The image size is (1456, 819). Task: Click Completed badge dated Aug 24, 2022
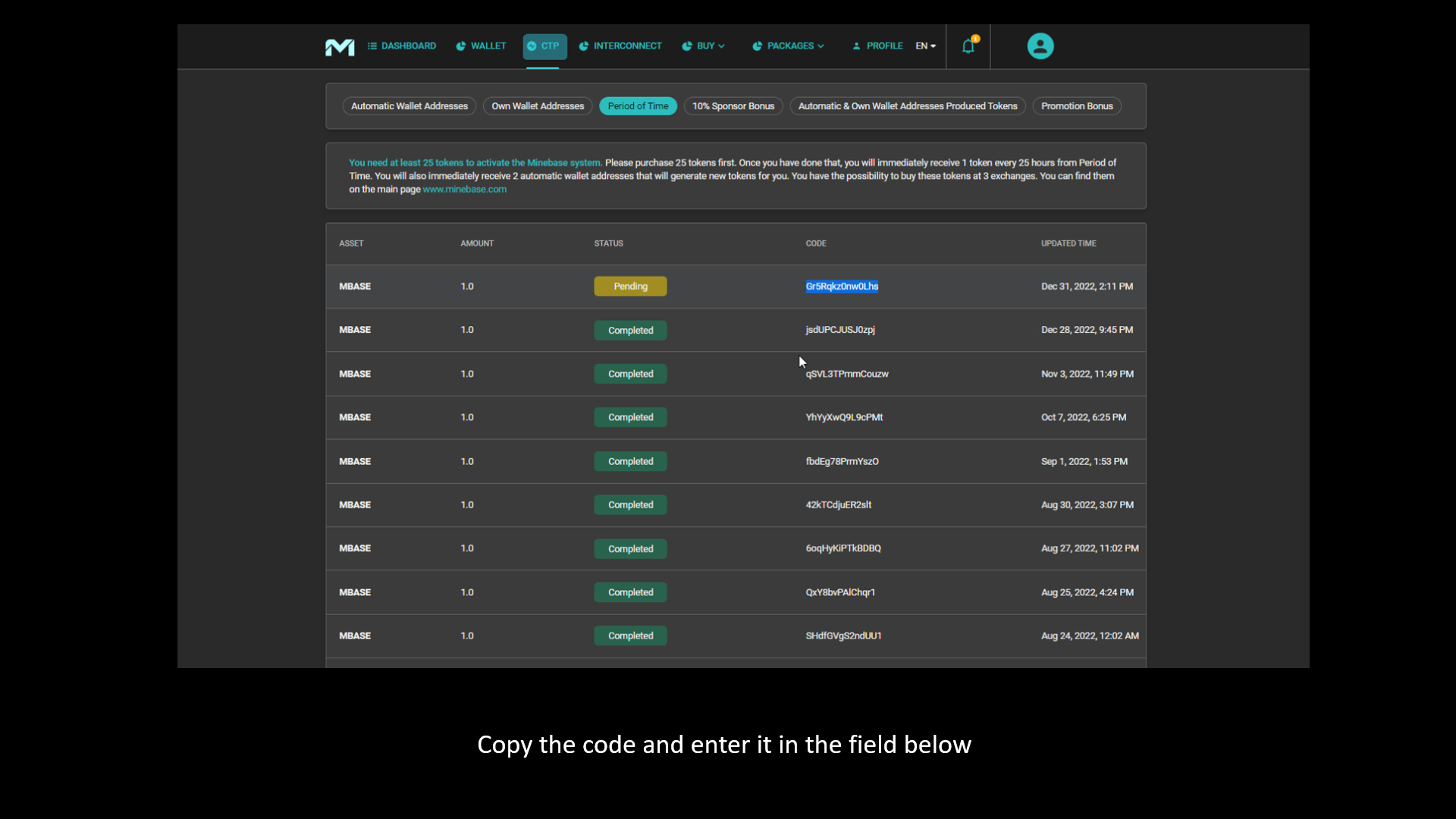tap(630, 635)
